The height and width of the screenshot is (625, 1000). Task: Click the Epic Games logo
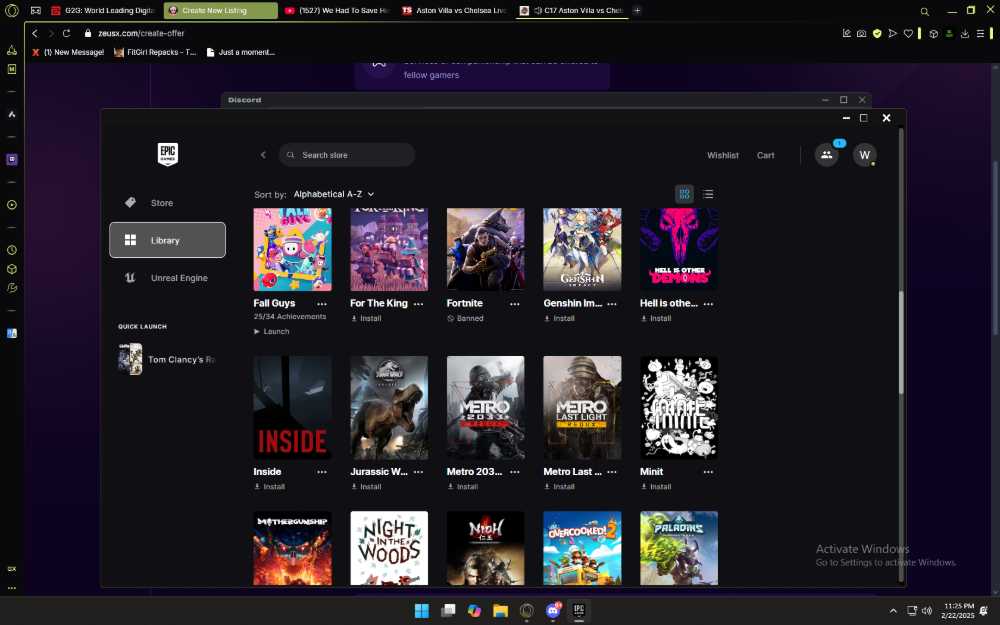click(x=168, y=154)
